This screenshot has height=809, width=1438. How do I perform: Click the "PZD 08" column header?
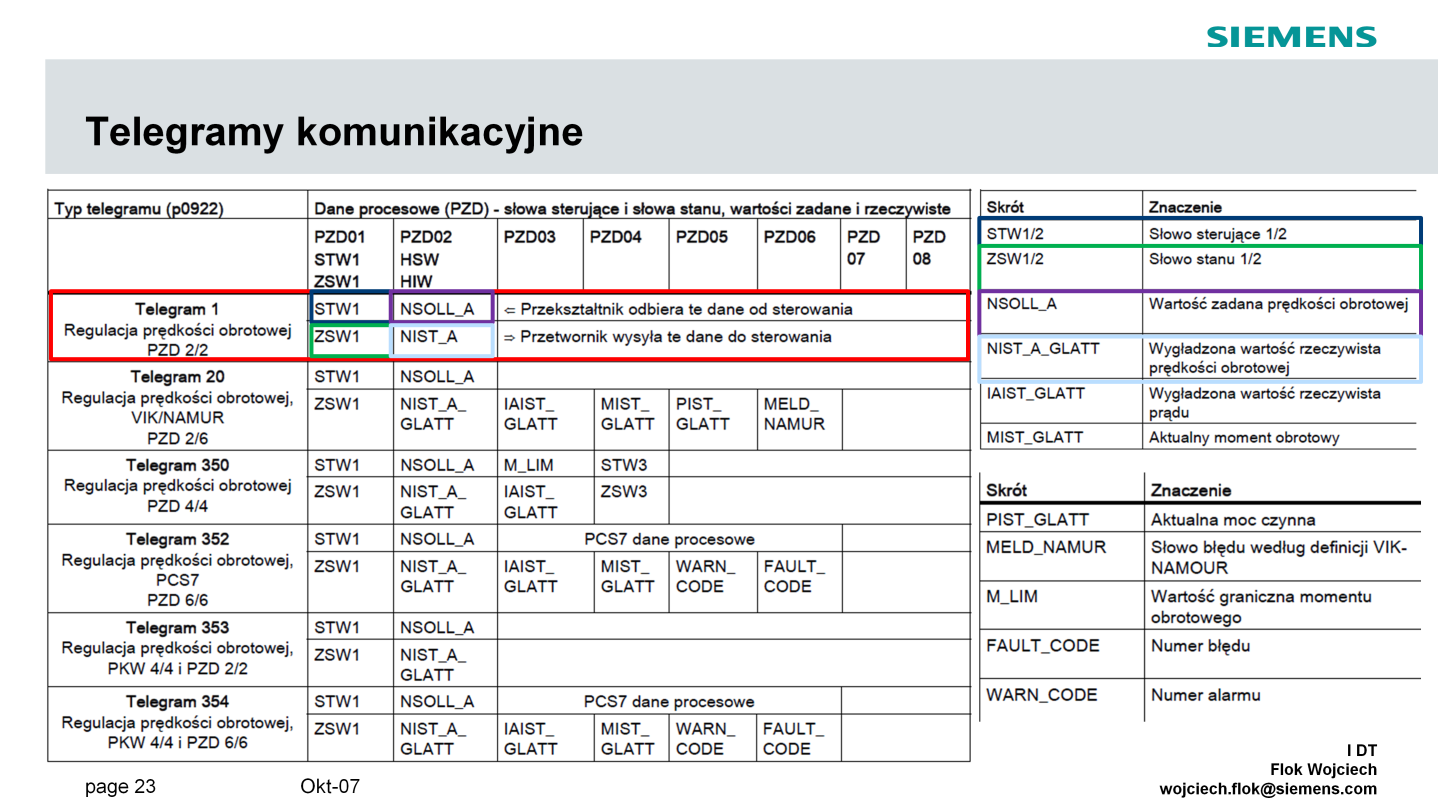pyautogui.click(x=929, y=248)
